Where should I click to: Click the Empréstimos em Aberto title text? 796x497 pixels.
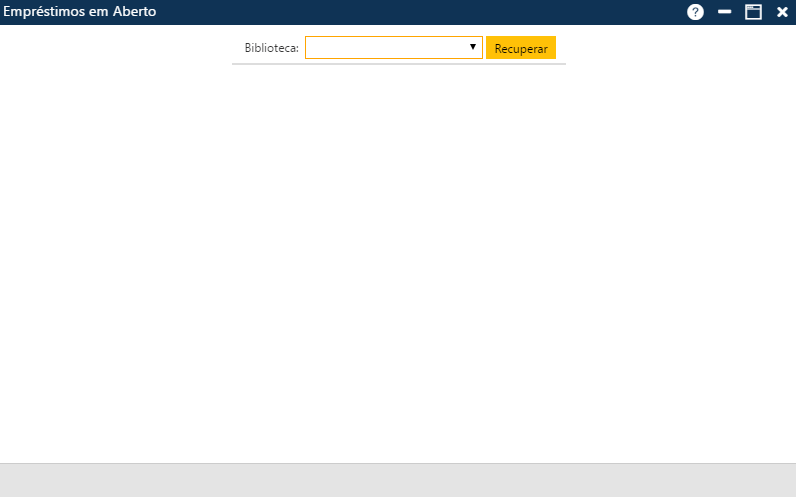80,12
